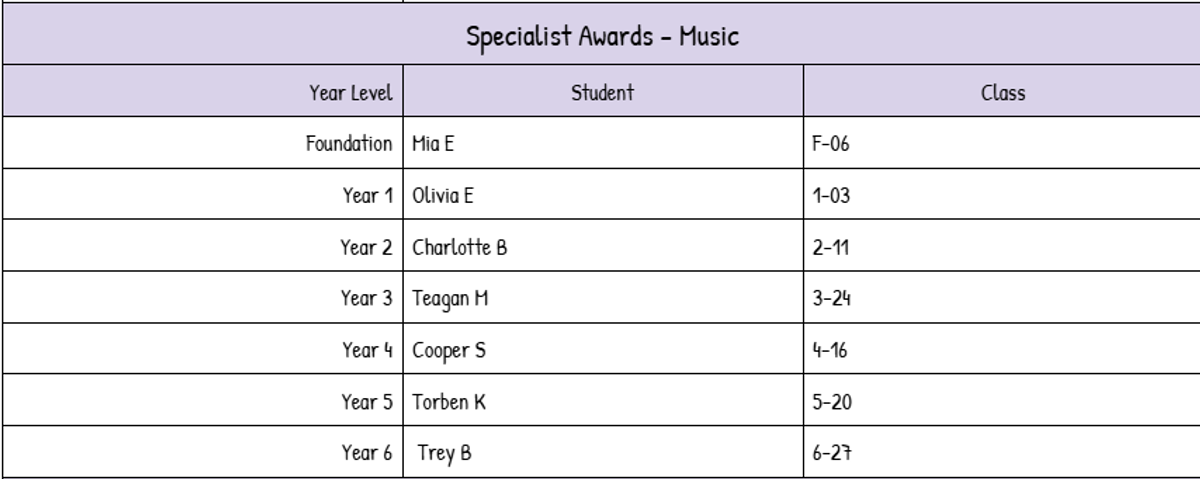The width and height of the screenshot is (1200, 479).
Task: Click the 'Year 3' cell
Action: (367, 298)
